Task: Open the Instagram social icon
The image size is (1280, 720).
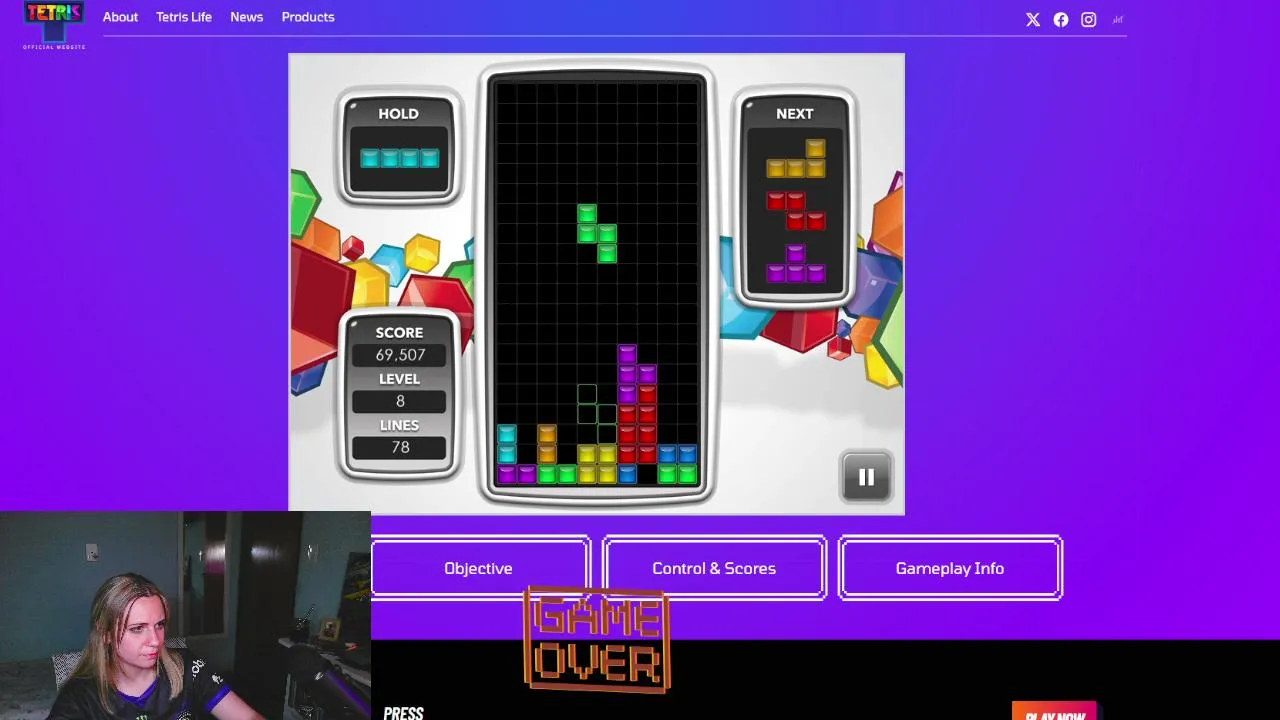Action: (1089, 19)
